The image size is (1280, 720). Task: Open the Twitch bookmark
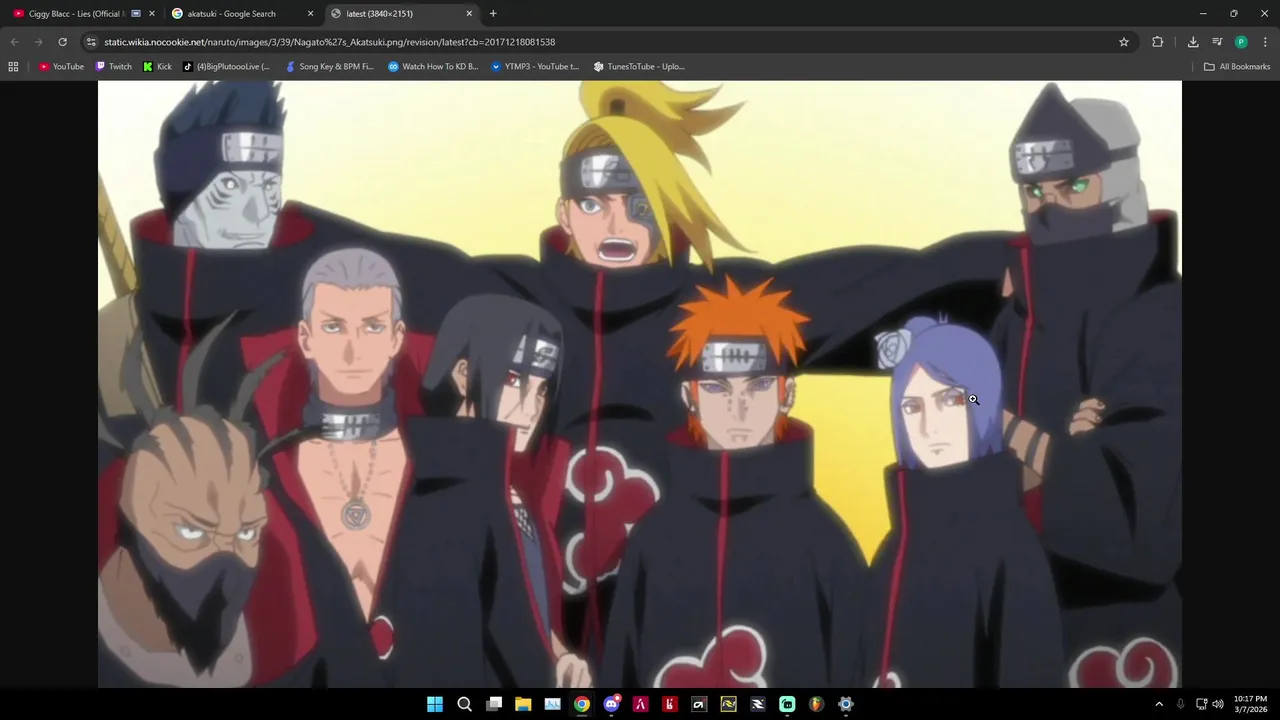[x=113, y=67]
